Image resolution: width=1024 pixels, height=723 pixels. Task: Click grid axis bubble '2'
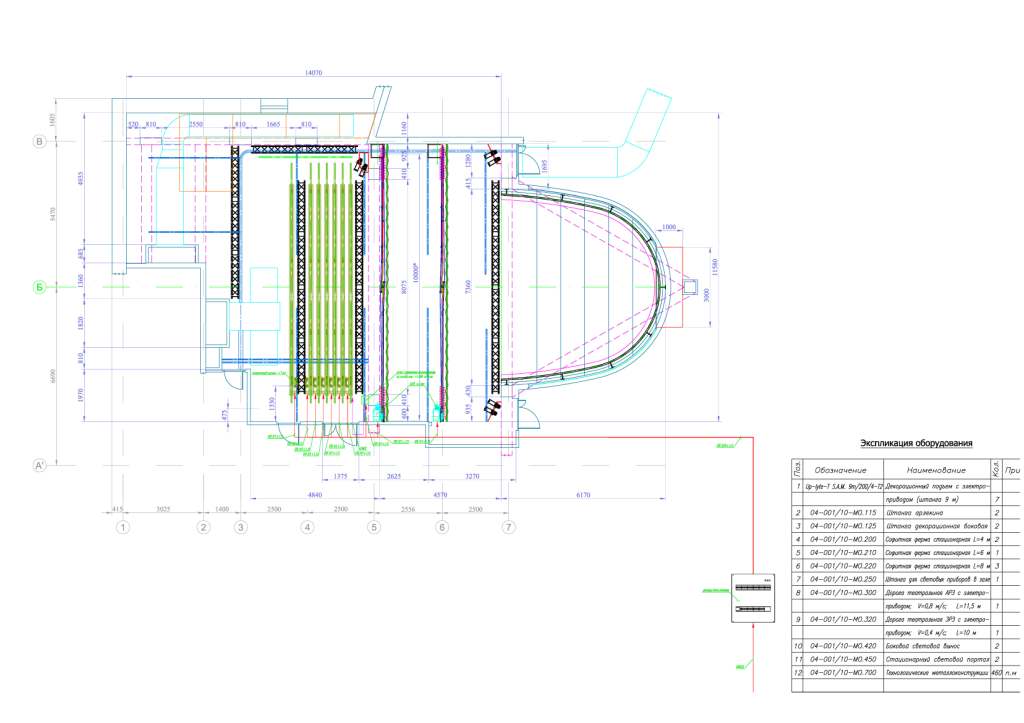204,527
